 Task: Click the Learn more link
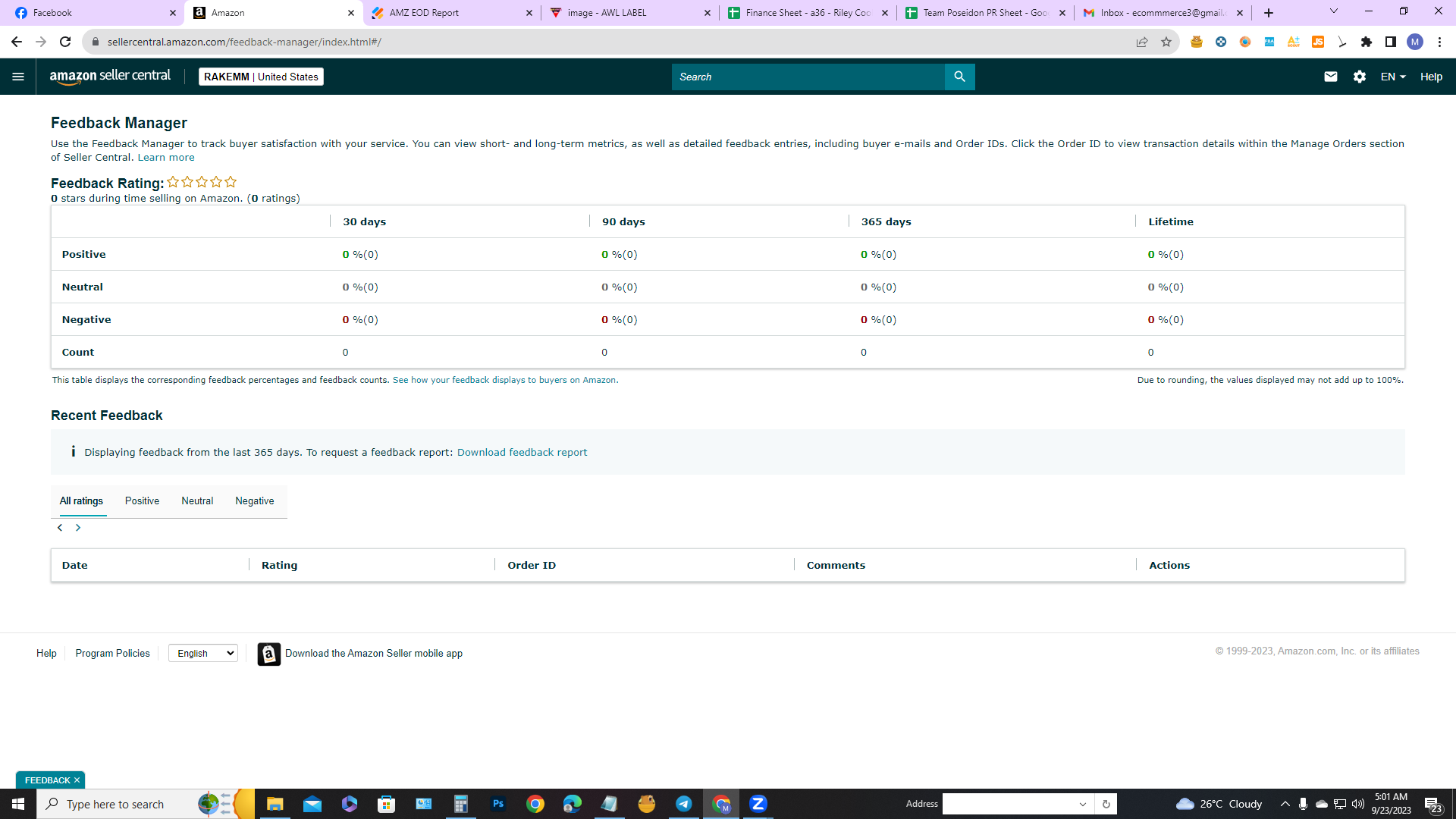[166, 158]
